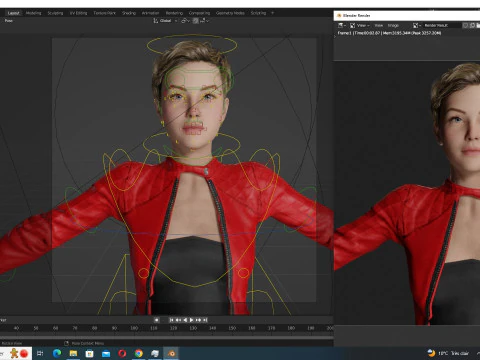Jump to next keyframe in timeline

pos(199,320)
